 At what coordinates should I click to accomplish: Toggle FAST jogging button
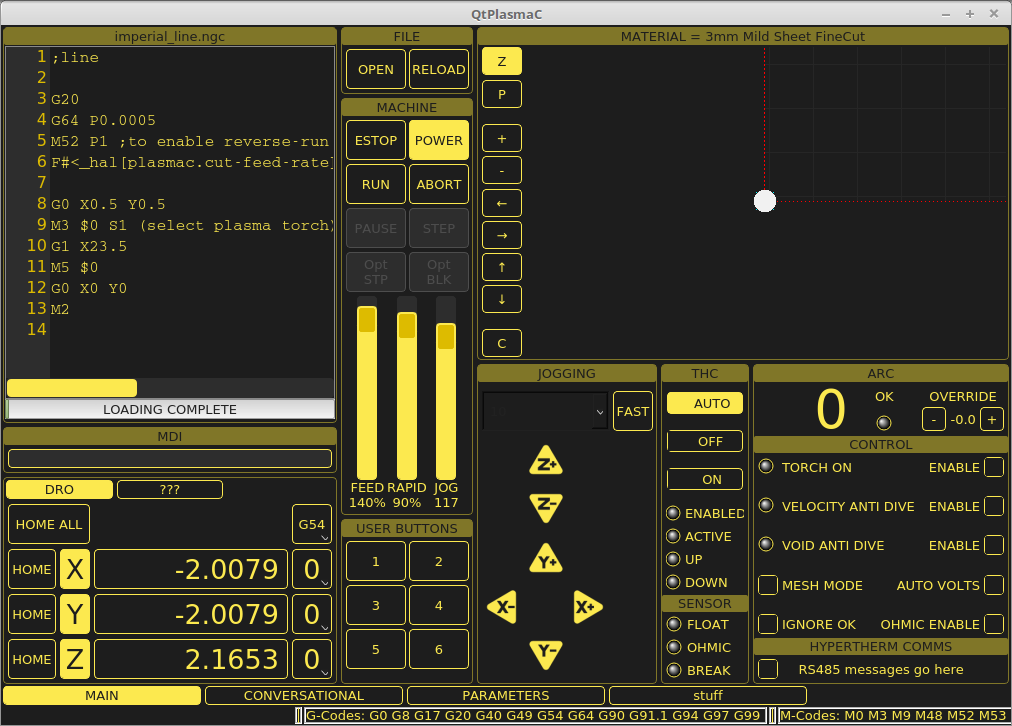(632, 411)
